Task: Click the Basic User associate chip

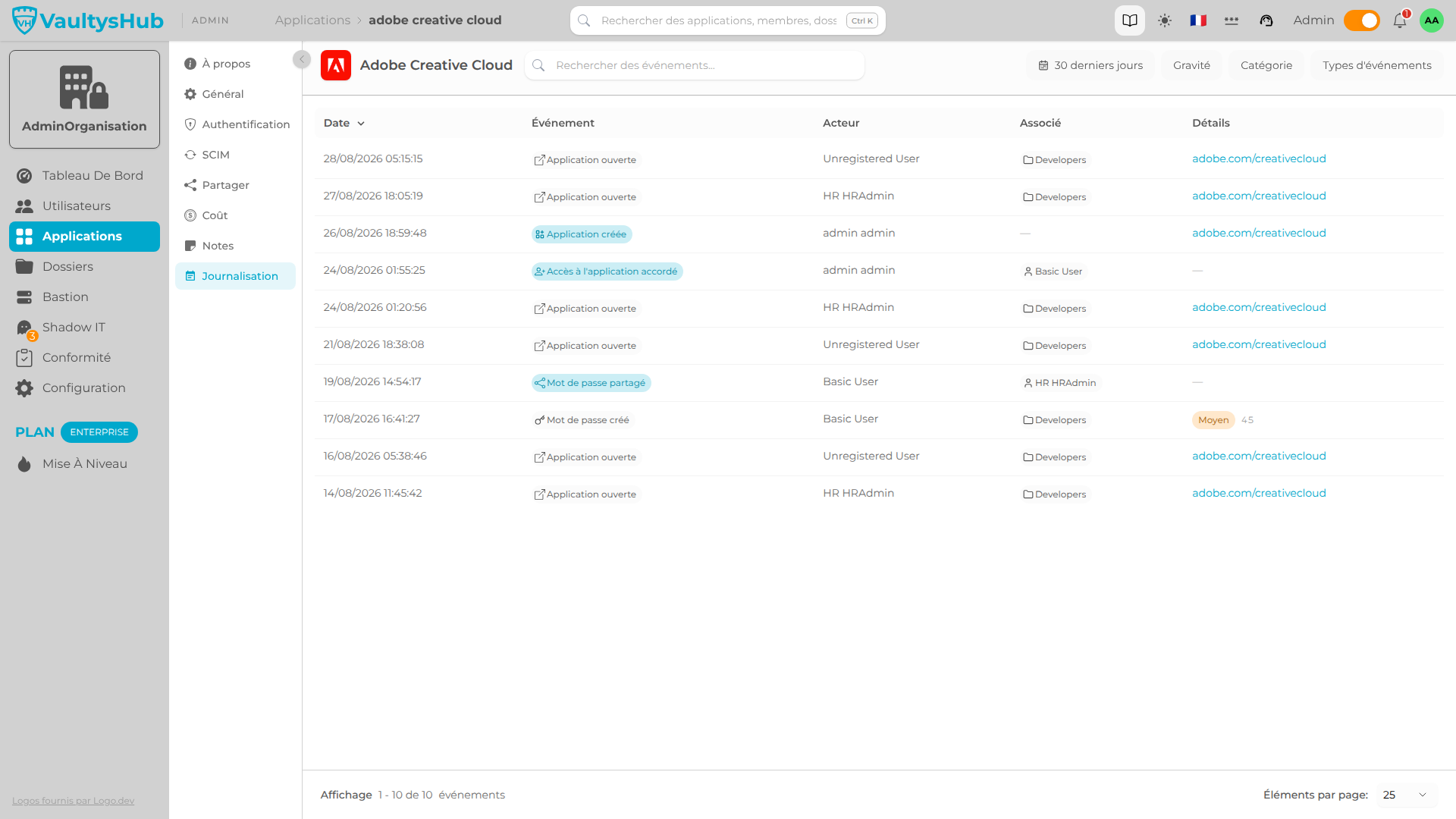Action: pos(1053,271)
